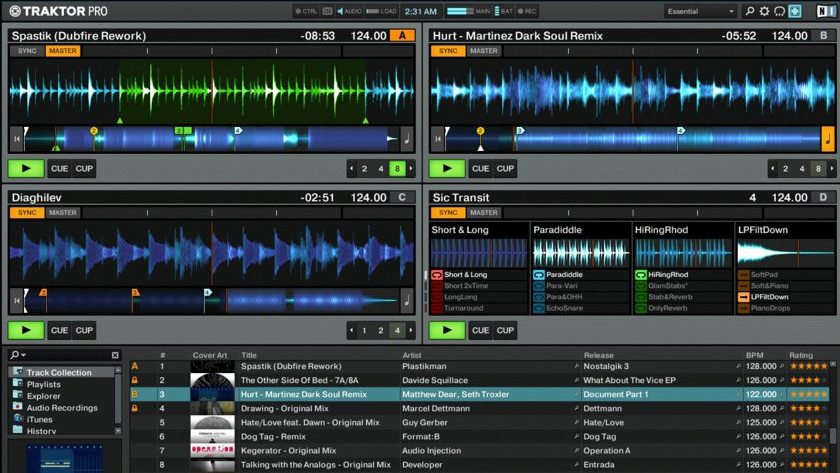Click the lock icon on row 2
This screenshot has width=840, height=473.
point(134,380)
